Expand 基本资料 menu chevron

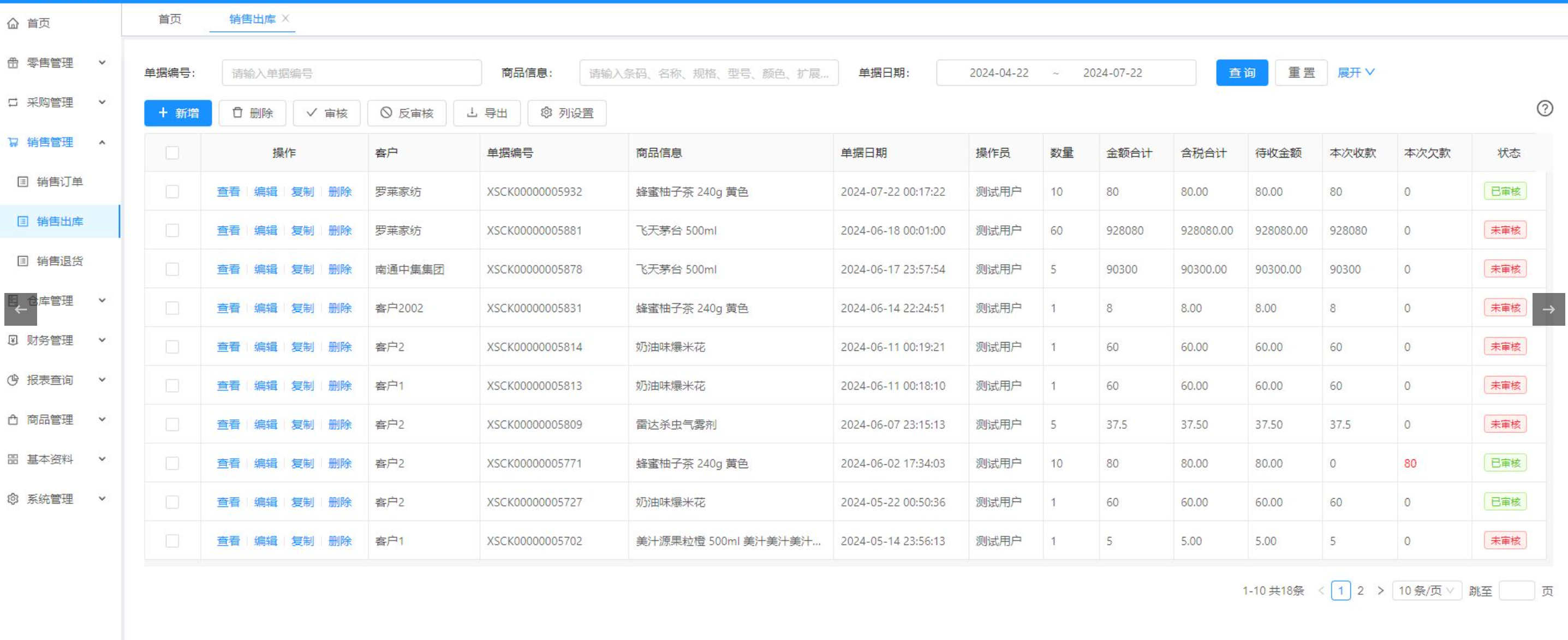102,459
